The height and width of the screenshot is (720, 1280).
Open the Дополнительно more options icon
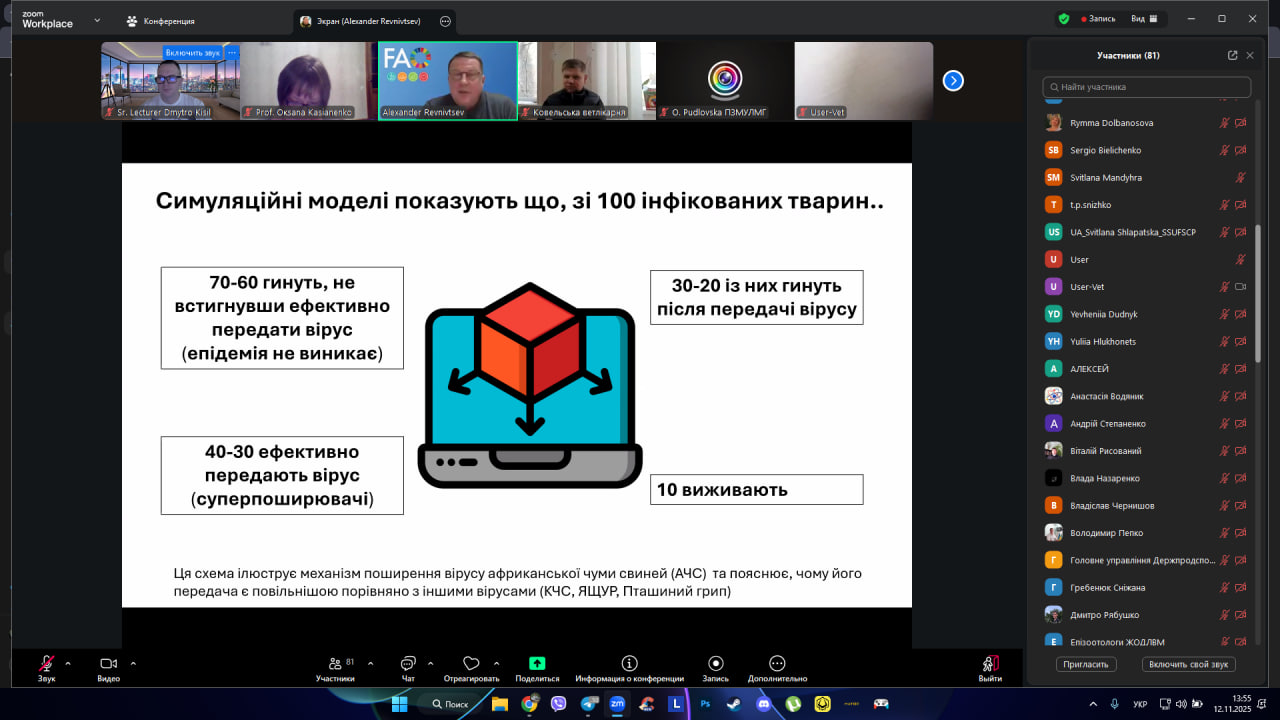tap(777, 664)
